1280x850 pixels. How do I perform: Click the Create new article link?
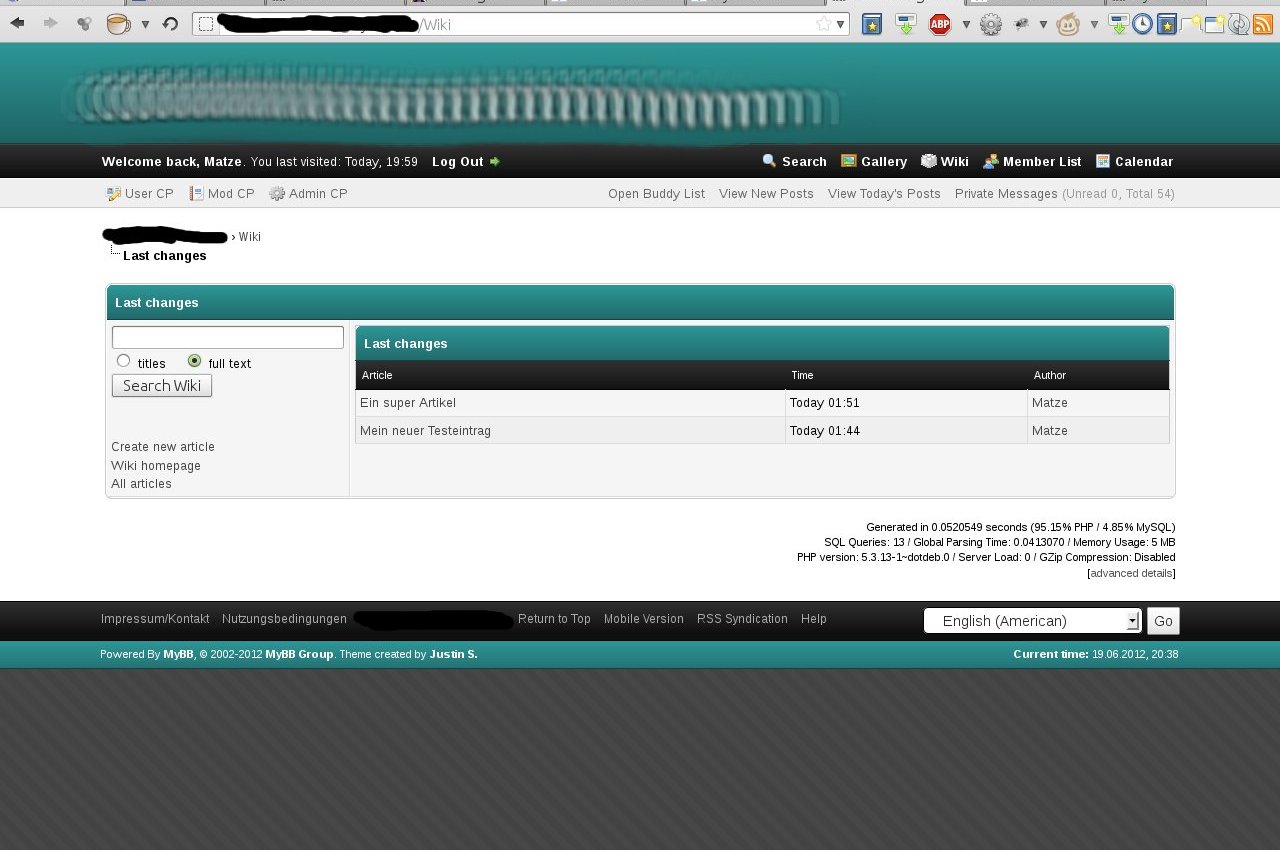click(x=163, y=447)
